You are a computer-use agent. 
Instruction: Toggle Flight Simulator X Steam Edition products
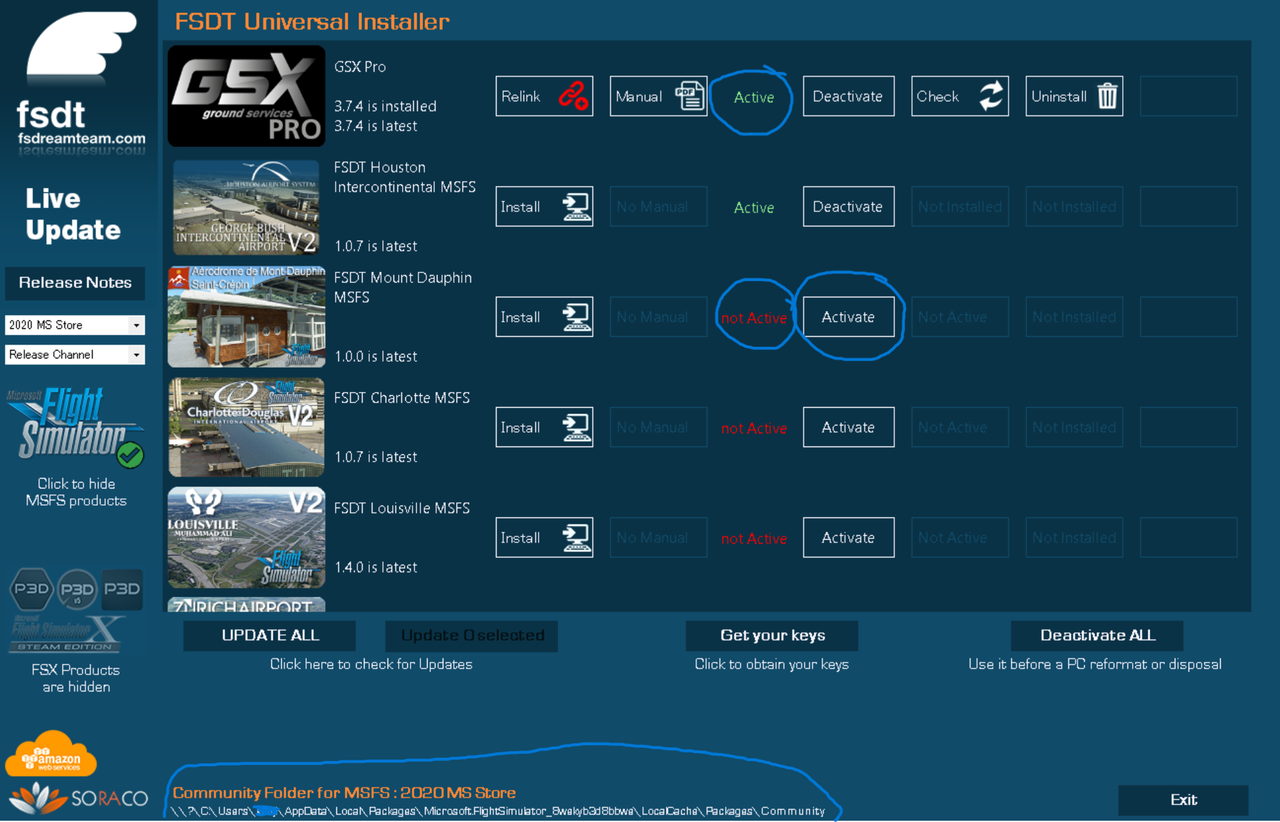pos(66,634)
